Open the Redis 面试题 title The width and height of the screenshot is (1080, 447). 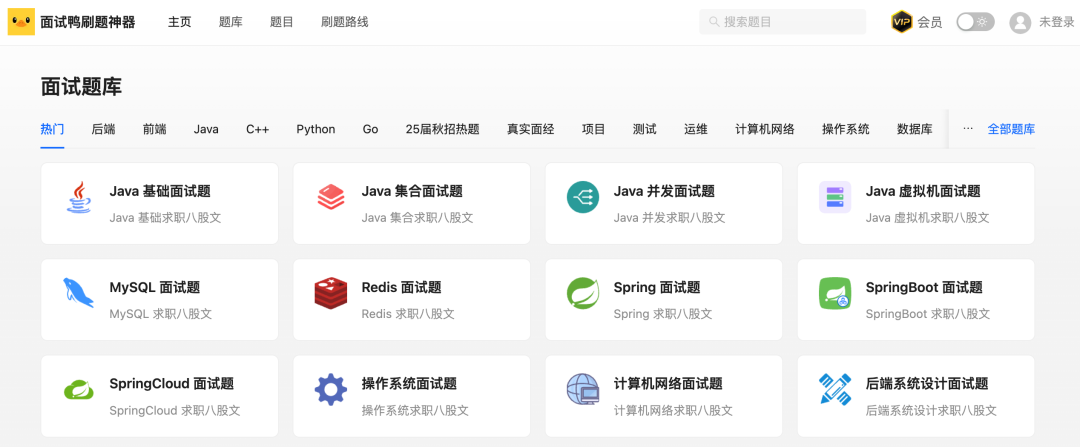pos(402,287)
